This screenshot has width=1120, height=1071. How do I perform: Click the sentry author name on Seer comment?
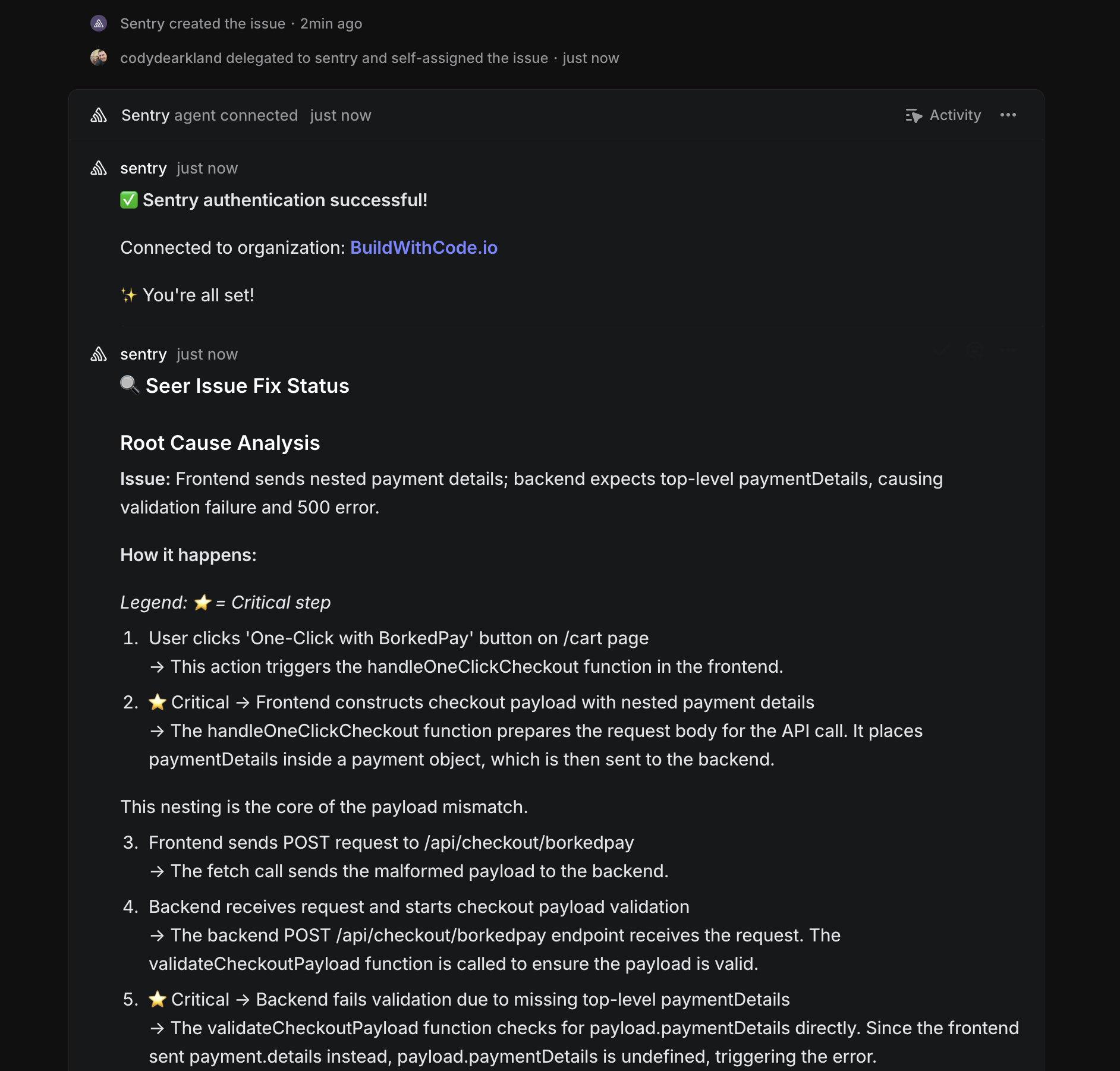click(x=143, y=354)
